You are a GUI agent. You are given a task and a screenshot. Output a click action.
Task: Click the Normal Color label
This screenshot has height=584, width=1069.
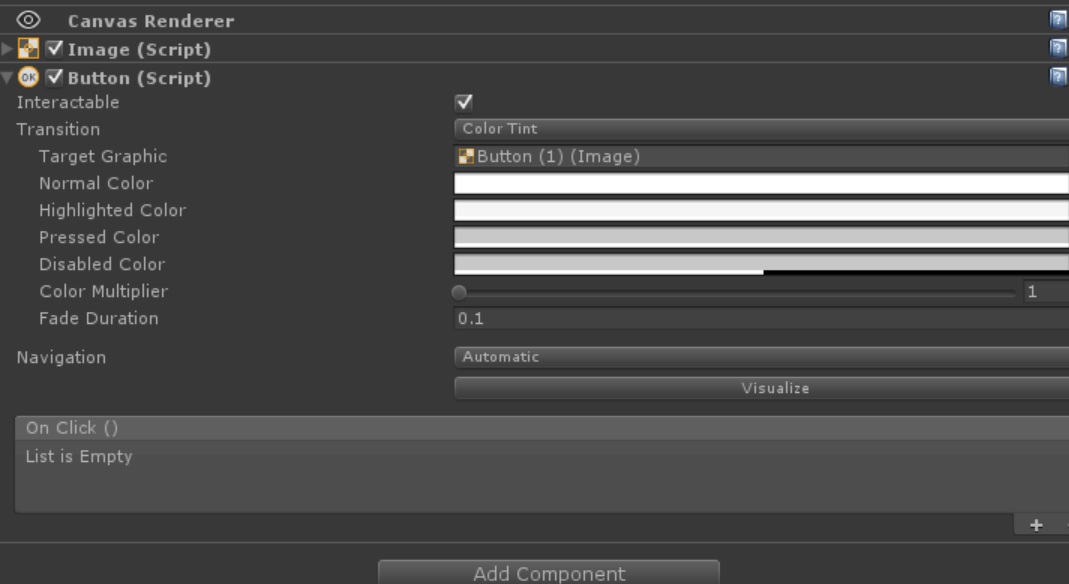96,183
